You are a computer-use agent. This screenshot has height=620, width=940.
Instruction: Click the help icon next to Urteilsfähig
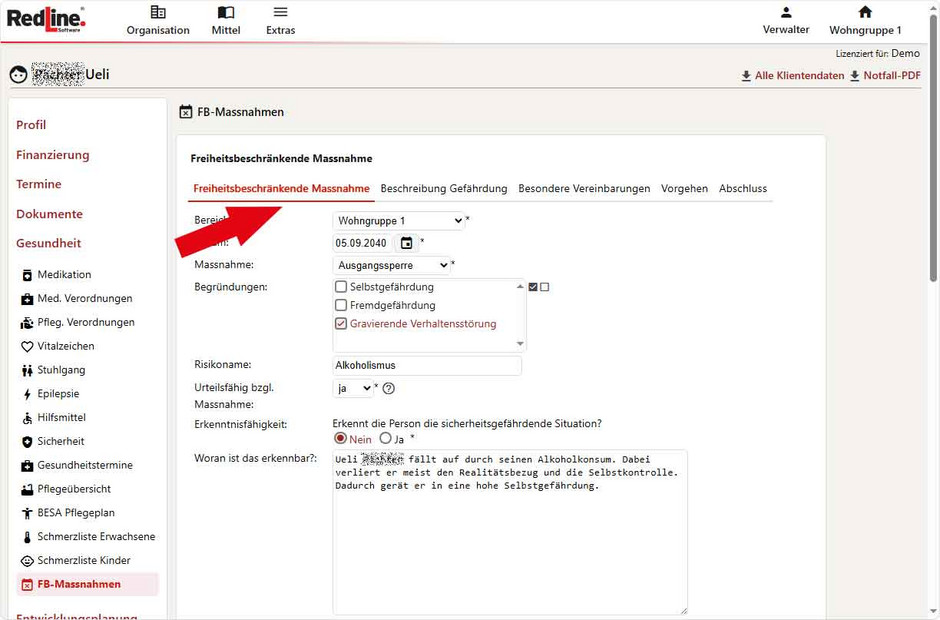(x=388, y=388)
